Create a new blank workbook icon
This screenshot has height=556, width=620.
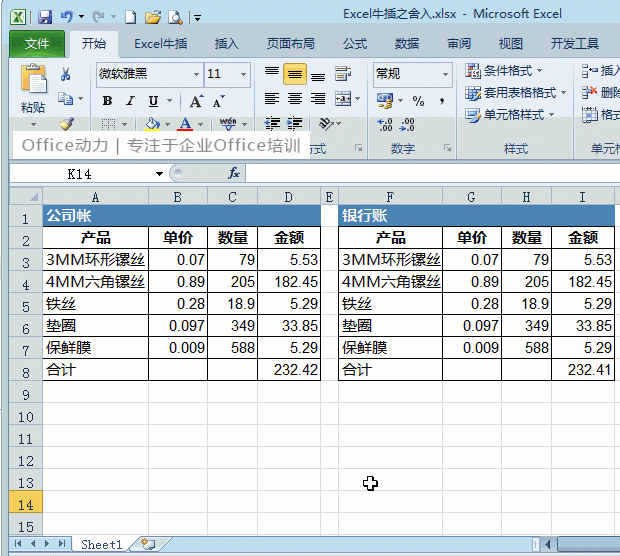point(130,17)
